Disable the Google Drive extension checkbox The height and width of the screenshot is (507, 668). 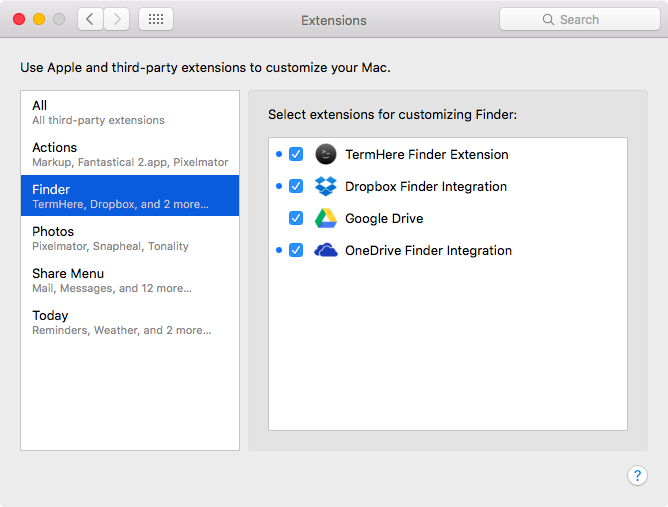[296, 218]
